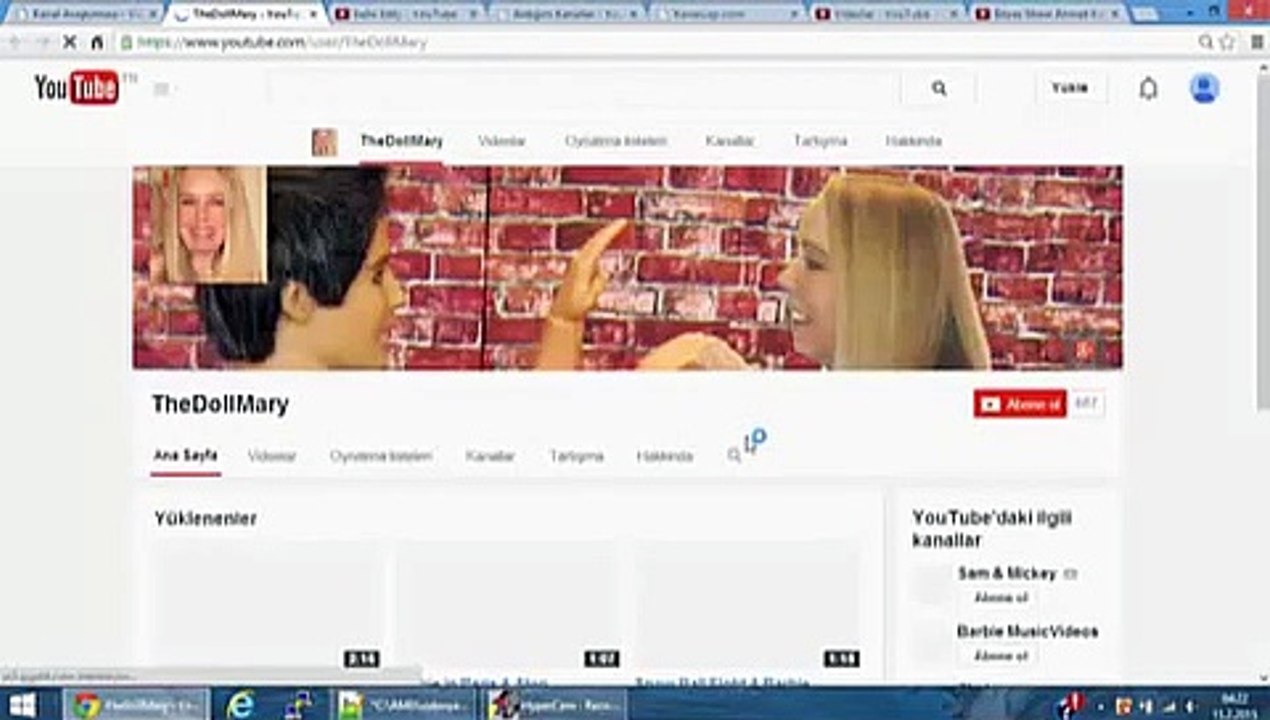1270x720 pixels.
Task: Click the browser forward arrow
Action: tap(43, 42)
